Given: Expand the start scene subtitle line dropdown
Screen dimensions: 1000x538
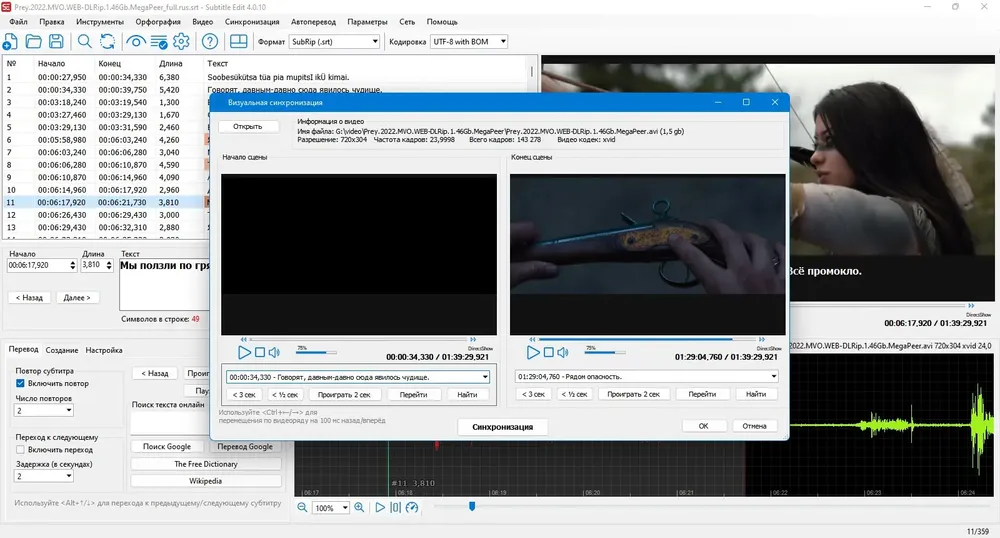Looking at the screenshot, I should pos(485,377).
